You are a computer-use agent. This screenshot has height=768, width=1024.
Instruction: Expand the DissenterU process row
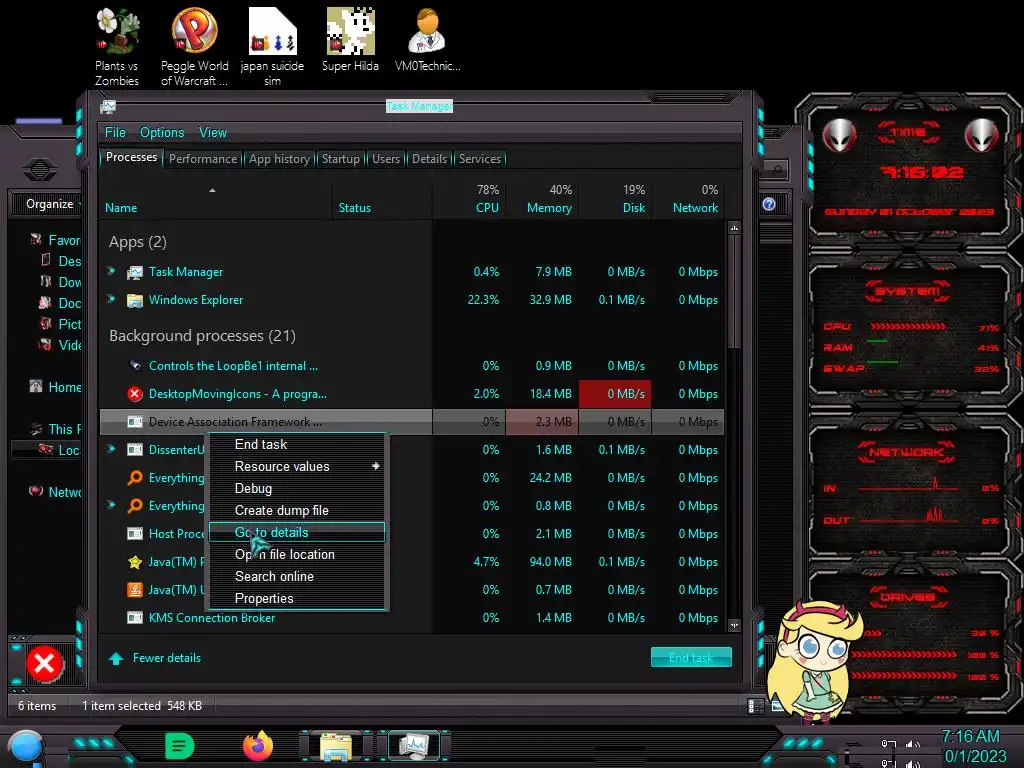pyautogui.click(x=111, y=449)
